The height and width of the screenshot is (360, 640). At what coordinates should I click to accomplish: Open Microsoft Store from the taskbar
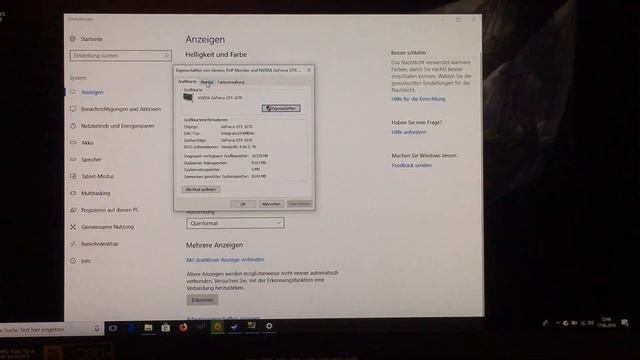click(166, 327)
